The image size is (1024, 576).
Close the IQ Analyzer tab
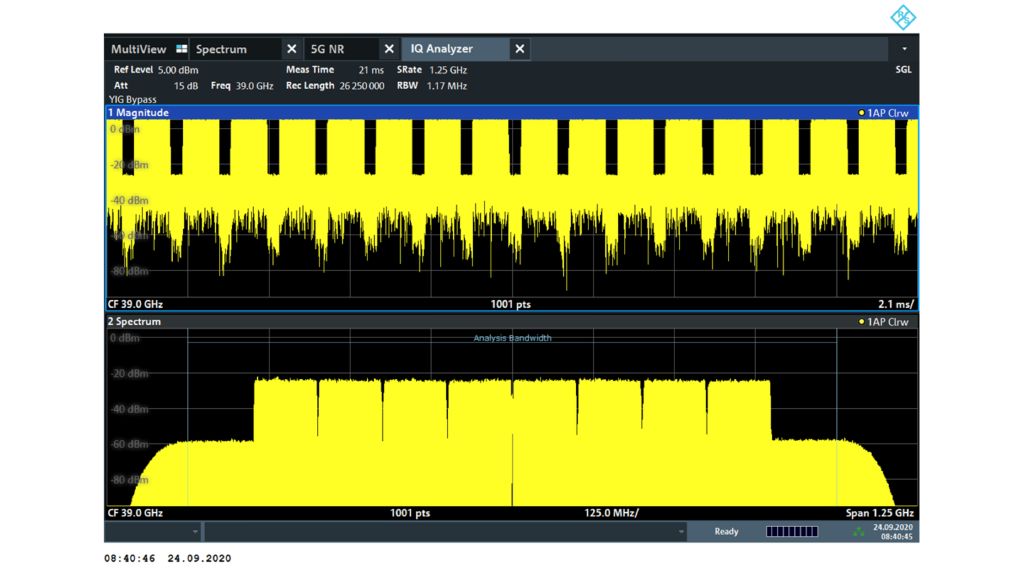pyautogui.click(x=519, y=49)
